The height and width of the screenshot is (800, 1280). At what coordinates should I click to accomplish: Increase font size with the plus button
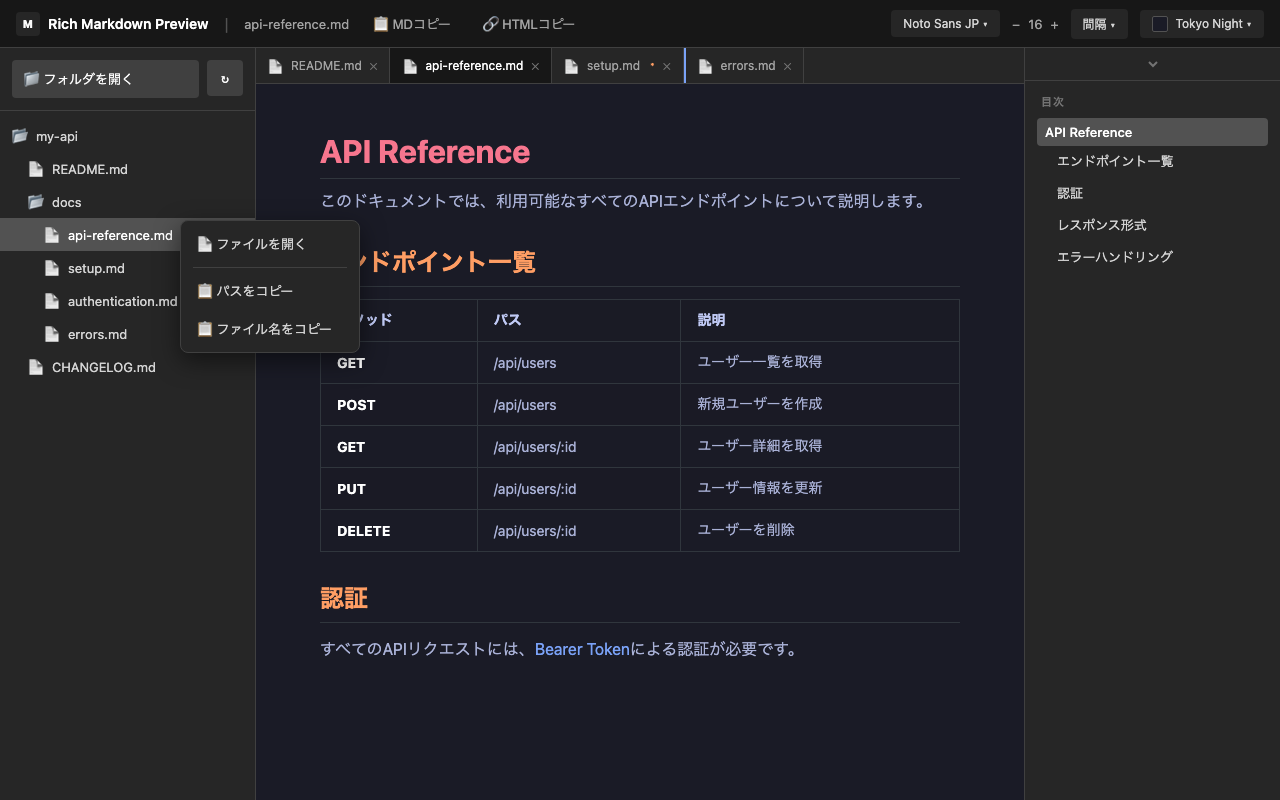[x=1054, y=24]
